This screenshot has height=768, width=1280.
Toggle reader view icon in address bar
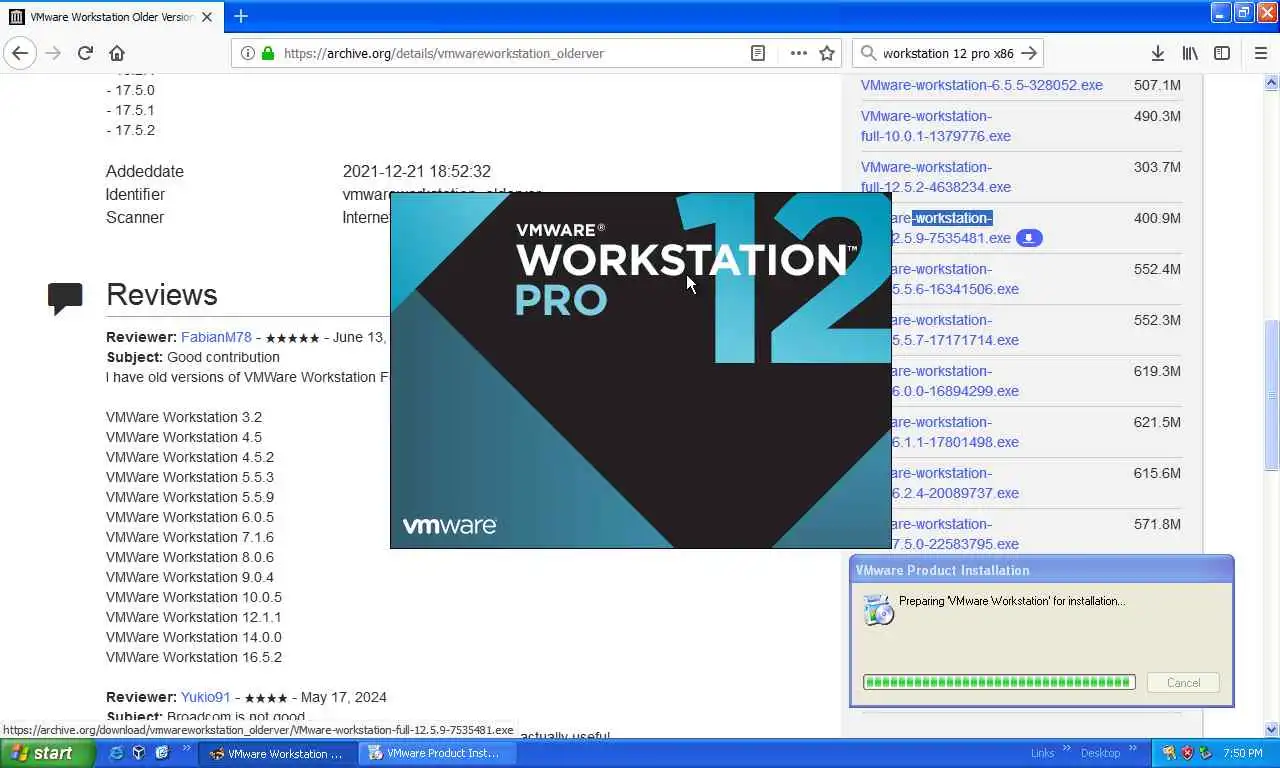tap(758, 53)
